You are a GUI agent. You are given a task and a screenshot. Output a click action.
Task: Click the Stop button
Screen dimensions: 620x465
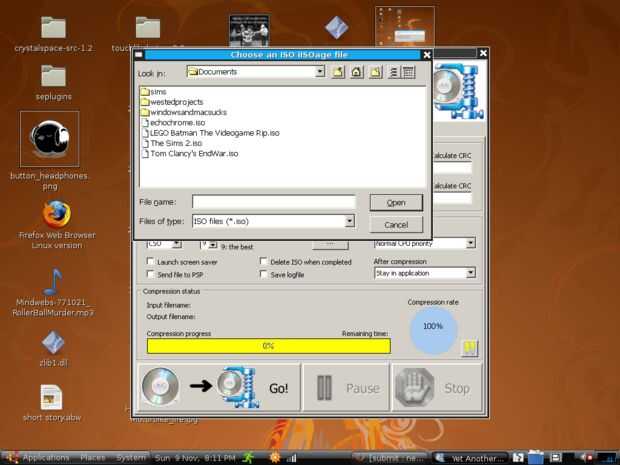[x=437, y=388]
